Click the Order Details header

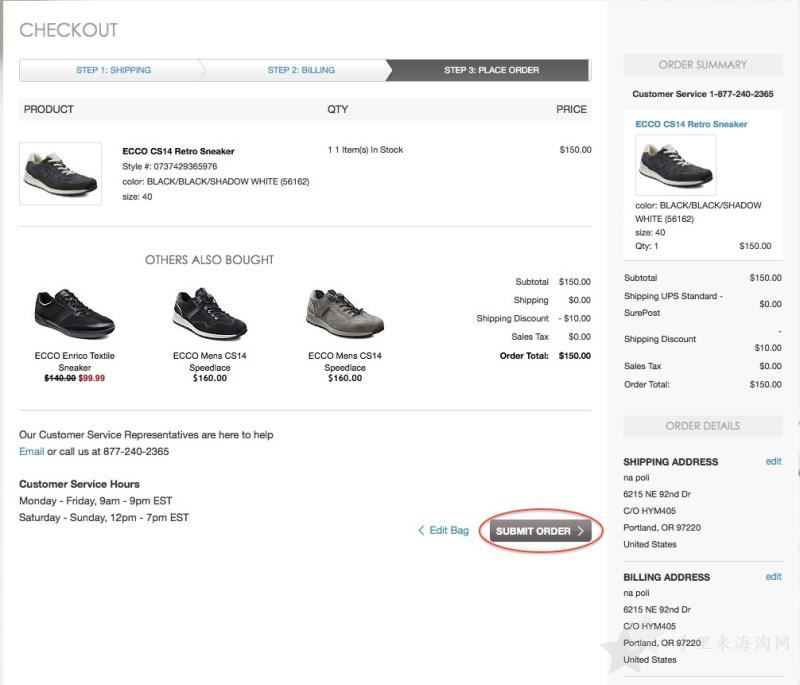click(703, 426)
